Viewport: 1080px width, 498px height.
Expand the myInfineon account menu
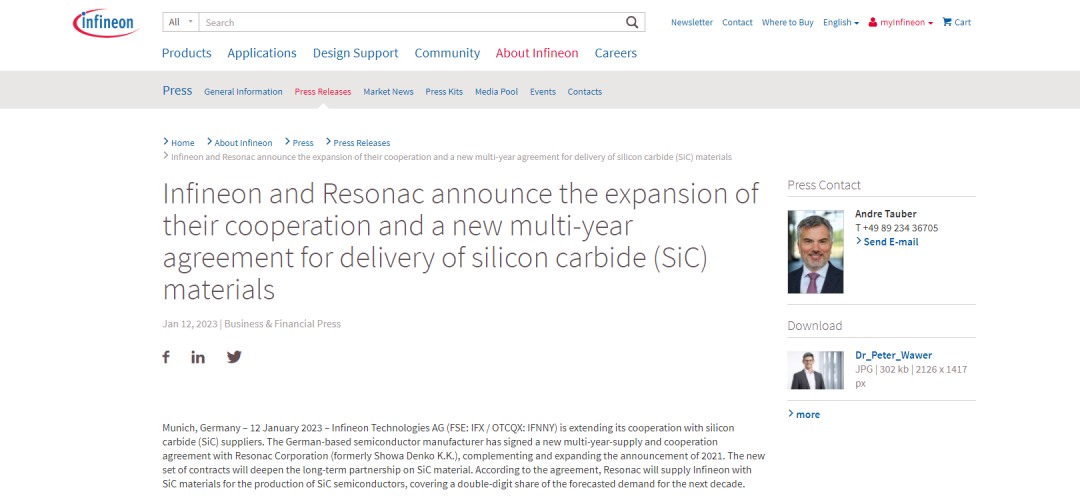pyautogui.click(x=901, y=22)
